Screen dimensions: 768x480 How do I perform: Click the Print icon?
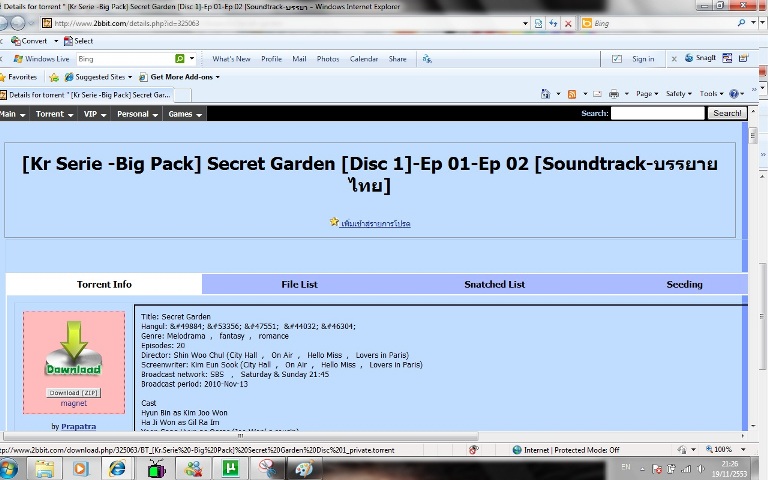[x=614, y=94]
